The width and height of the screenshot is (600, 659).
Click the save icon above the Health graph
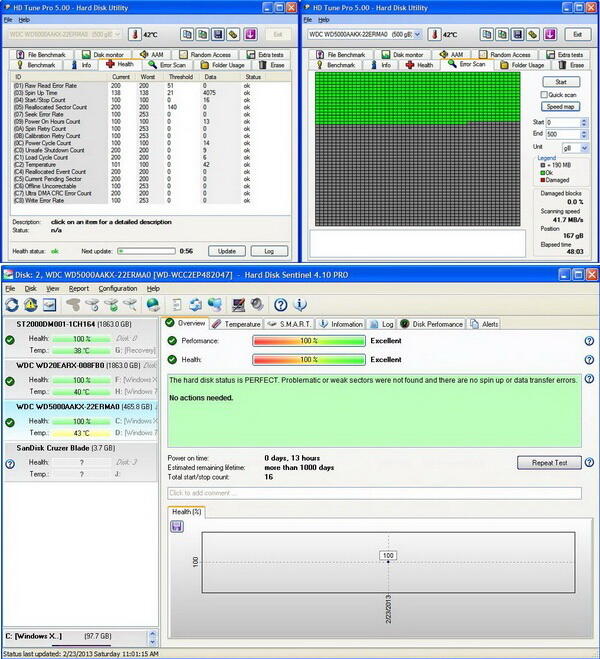[x=177, y=526]
